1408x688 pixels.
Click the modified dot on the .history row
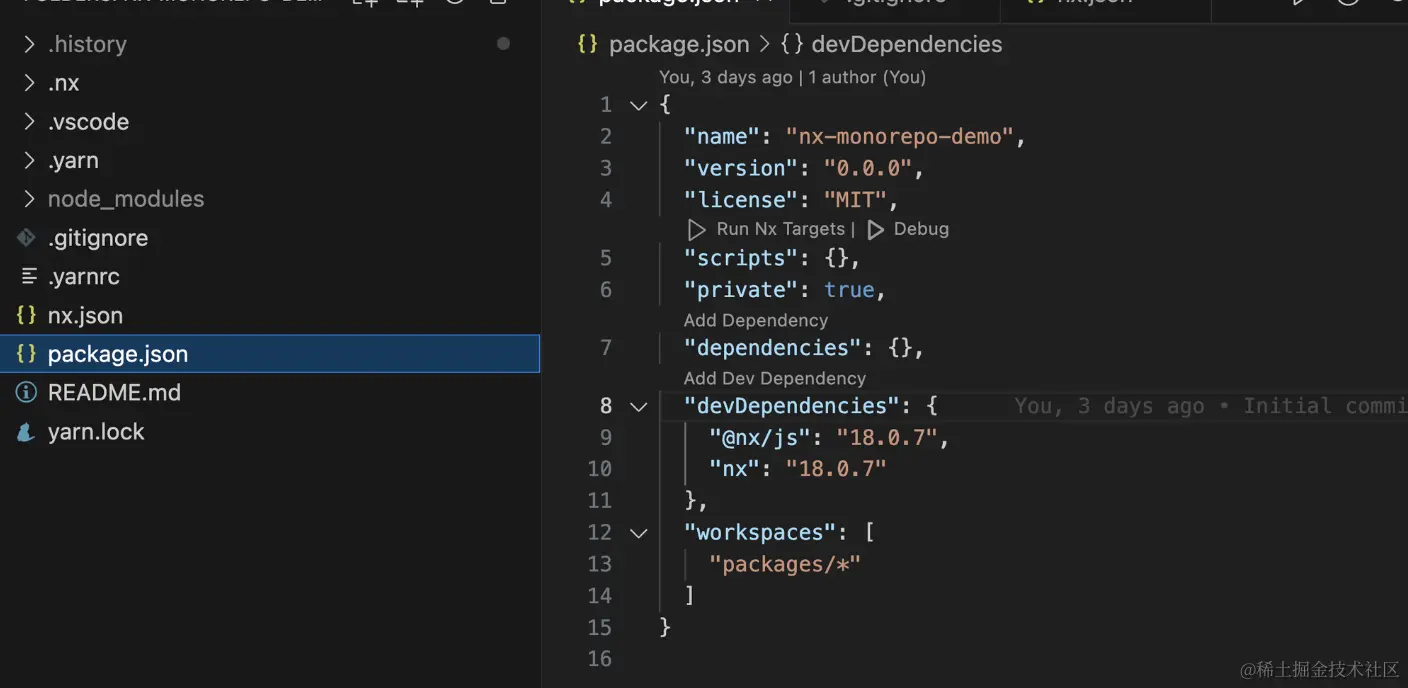(503, 44)
